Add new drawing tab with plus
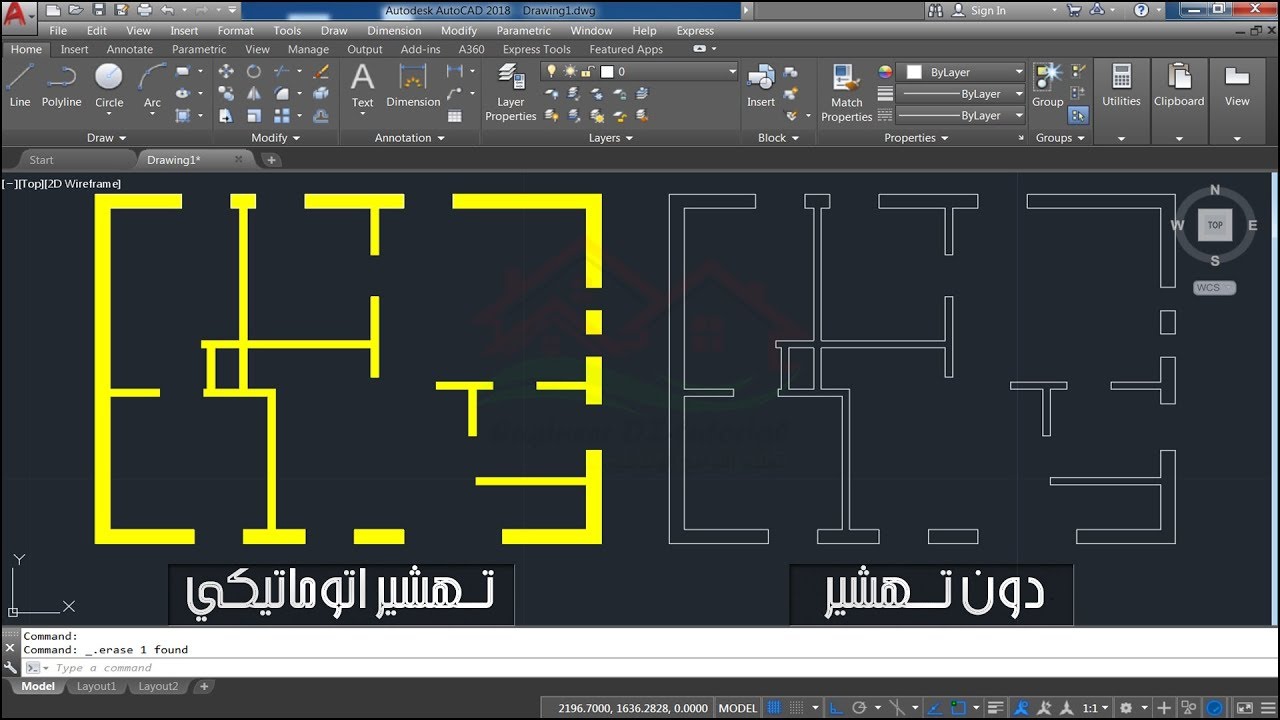 [271, 160]
